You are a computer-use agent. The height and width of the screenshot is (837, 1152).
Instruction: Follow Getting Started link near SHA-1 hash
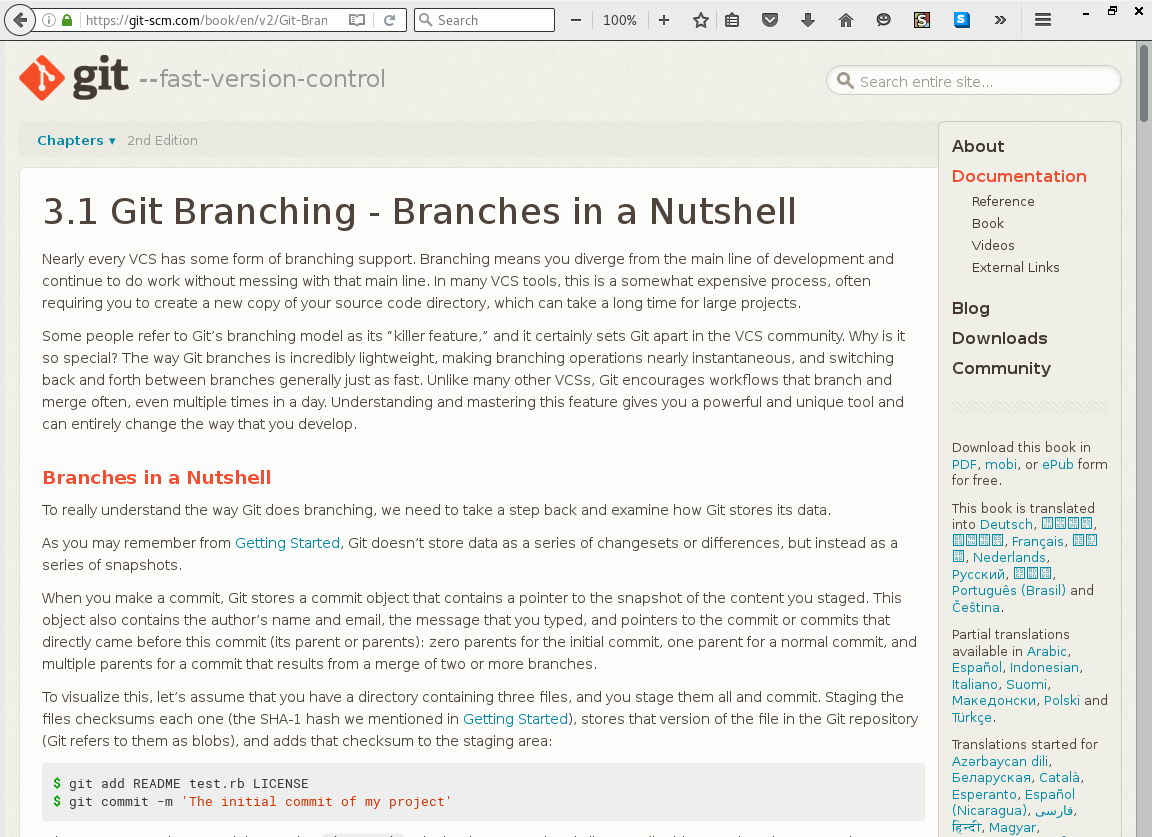pos(515,719)
